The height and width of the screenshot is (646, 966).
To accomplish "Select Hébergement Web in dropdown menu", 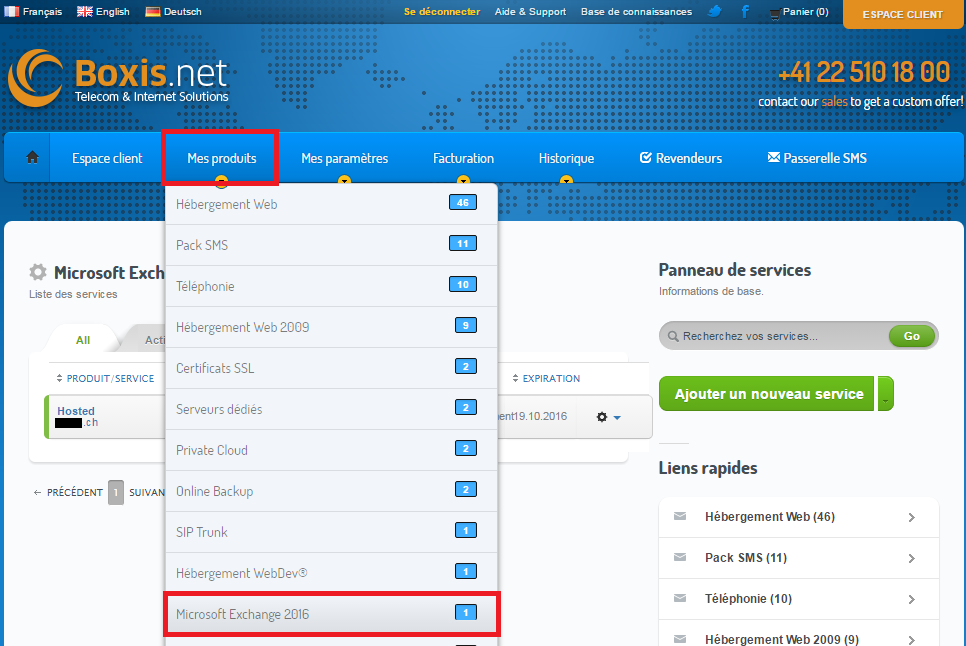I will (331, 204).
